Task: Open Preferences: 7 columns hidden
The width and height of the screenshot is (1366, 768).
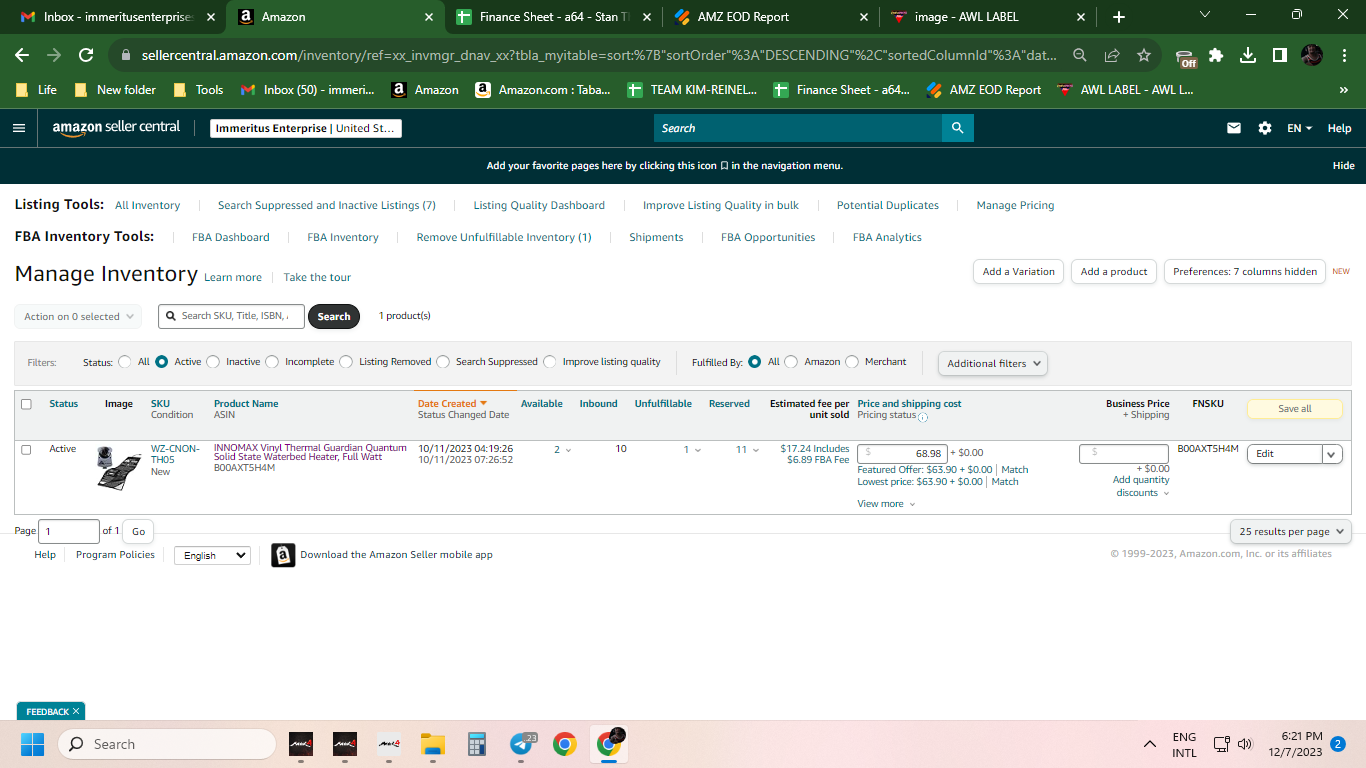Action: tap(1245, 271)
